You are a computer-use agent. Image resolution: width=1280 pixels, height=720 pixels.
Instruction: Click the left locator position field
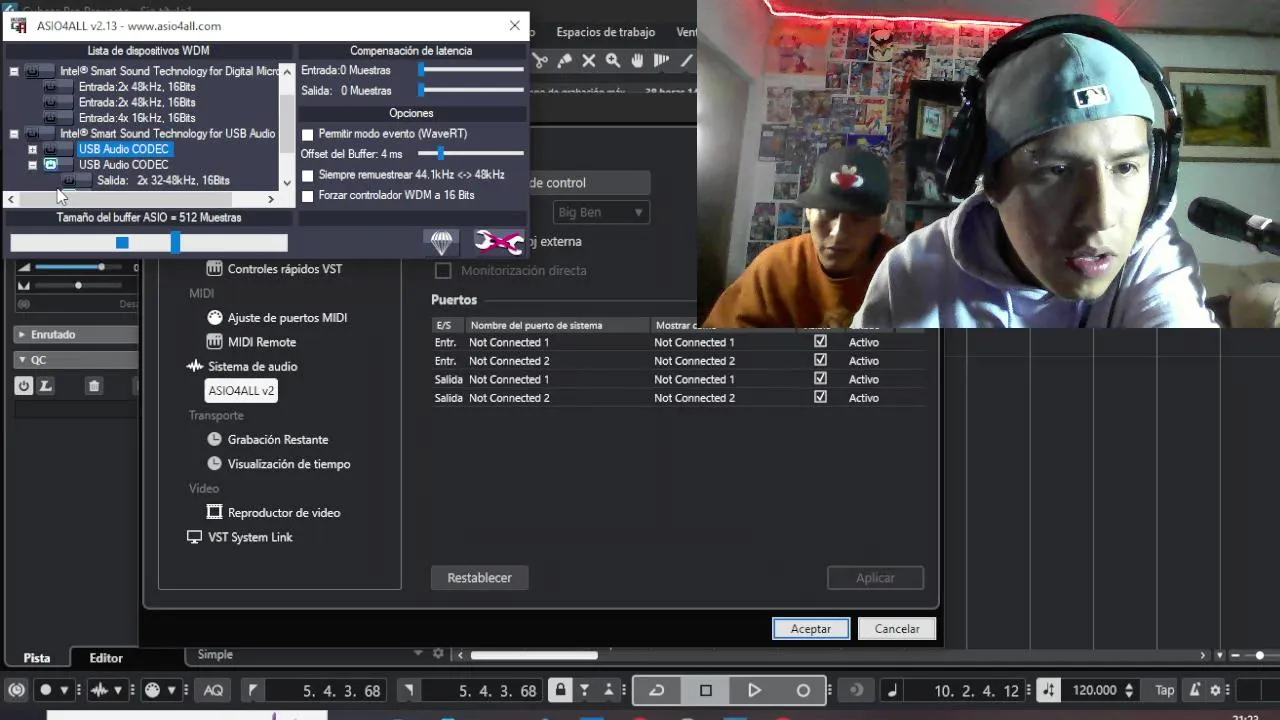pyautogui.click(x=328, y=690)
